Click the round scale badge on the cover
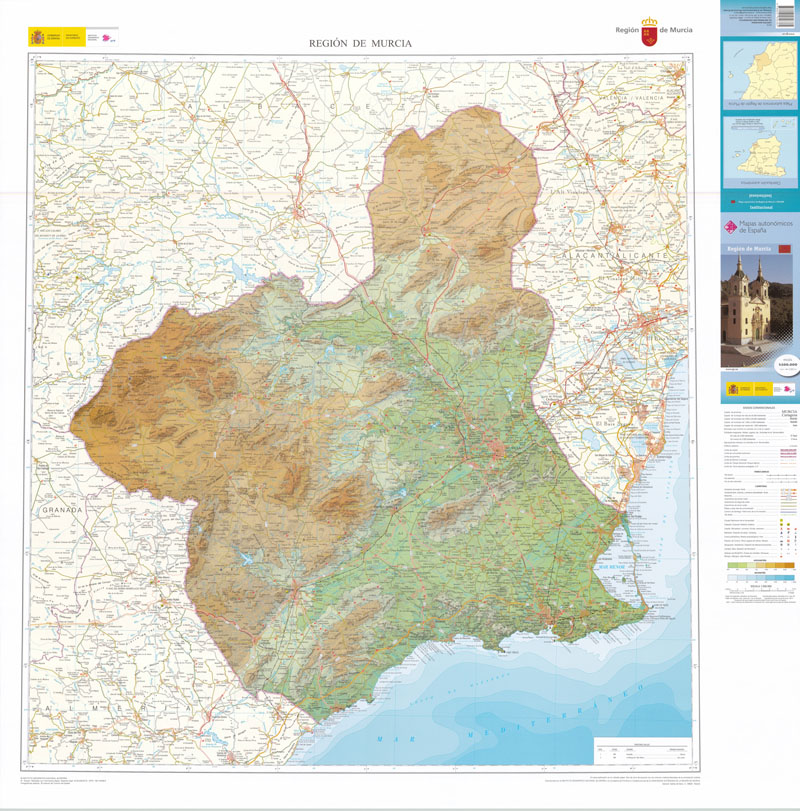Image resolution: width=800 pixels, height=811 pixels. click(x=787, y=365)
